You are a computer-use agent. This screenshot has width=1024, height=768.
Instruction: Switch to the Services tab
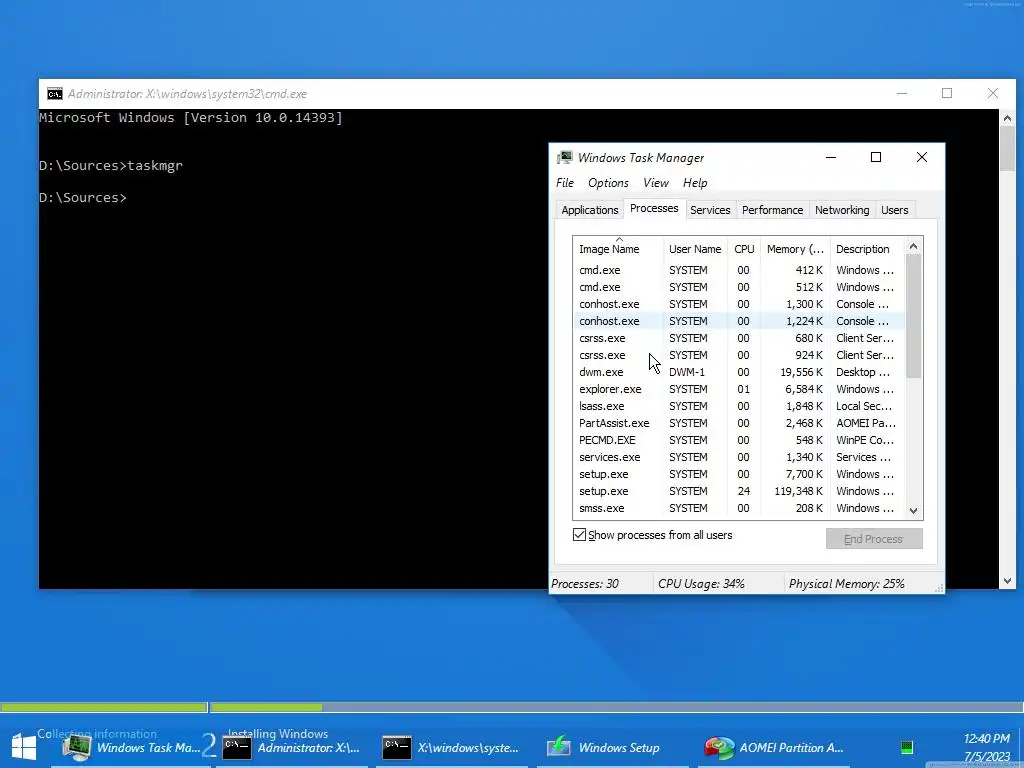[710, 210]
